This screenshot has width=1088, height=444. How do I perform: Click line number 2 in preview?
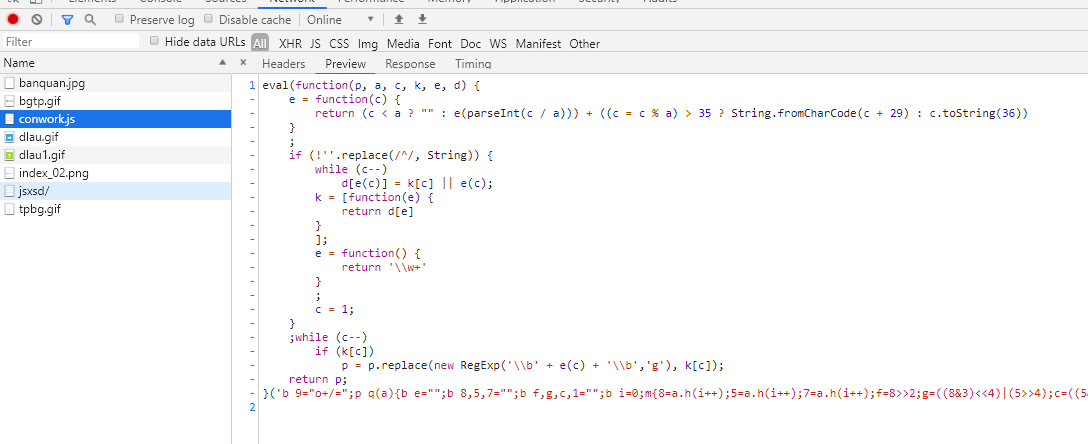(x=252, y=407)
